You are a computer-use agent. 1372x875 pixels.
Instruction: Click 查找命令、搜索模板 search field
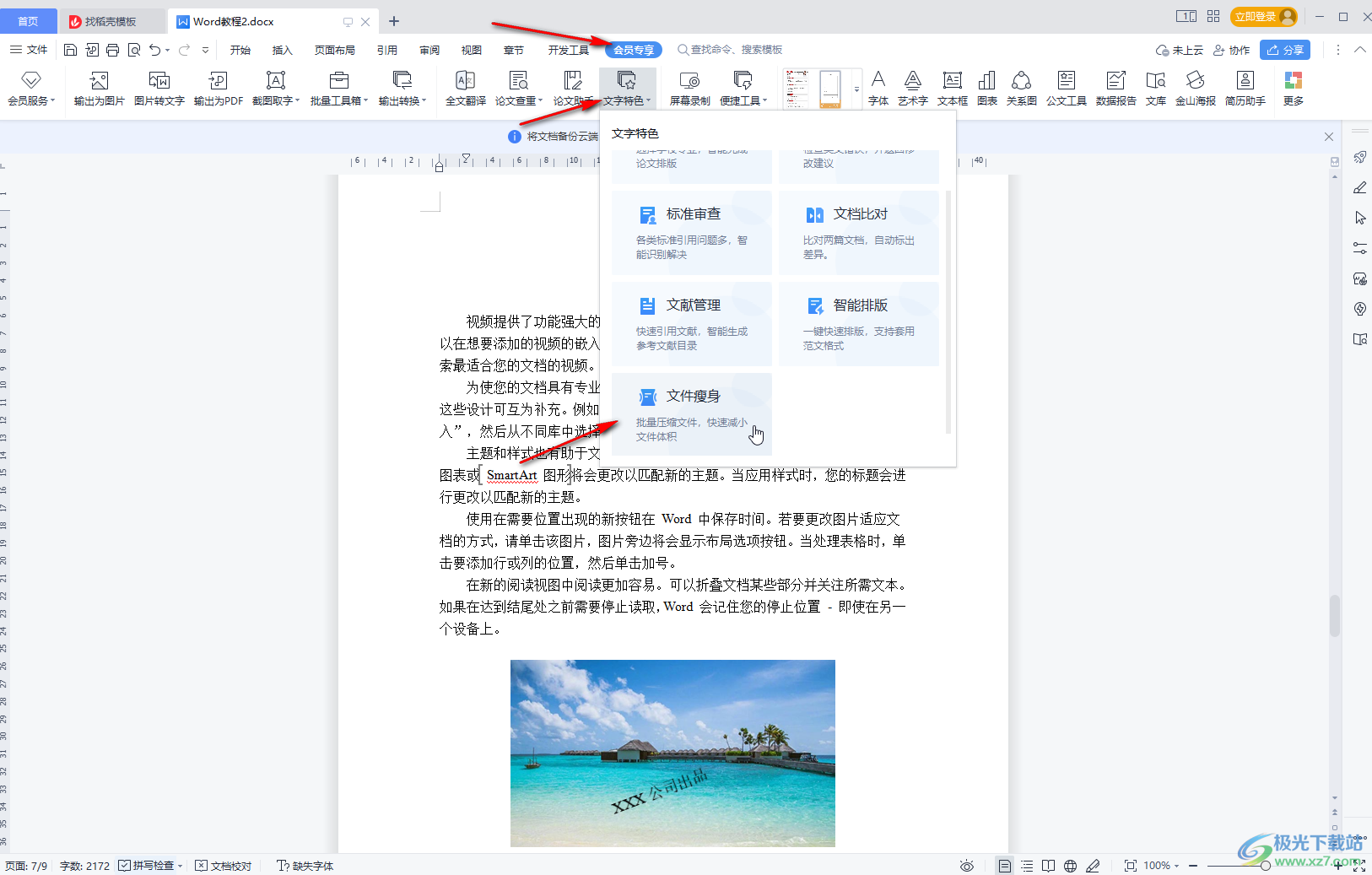tap(731, 50)
